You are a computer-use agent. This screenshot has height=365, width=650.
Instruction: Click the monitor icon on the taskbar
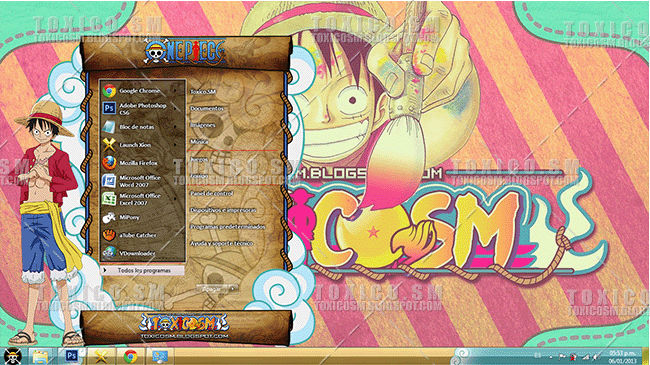click(x=160, y=357)
